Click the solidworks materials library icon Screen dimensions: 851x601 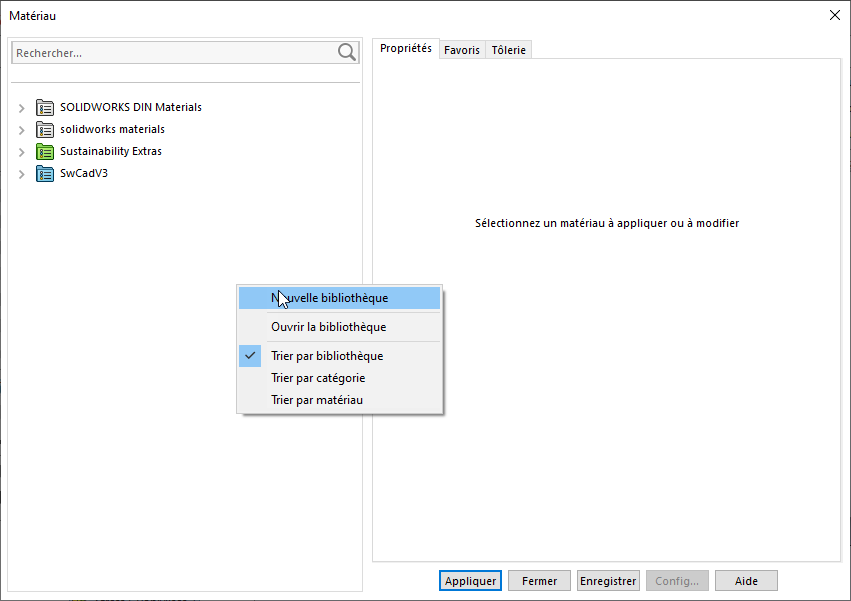pyautogui.click(x=45, y=129)
